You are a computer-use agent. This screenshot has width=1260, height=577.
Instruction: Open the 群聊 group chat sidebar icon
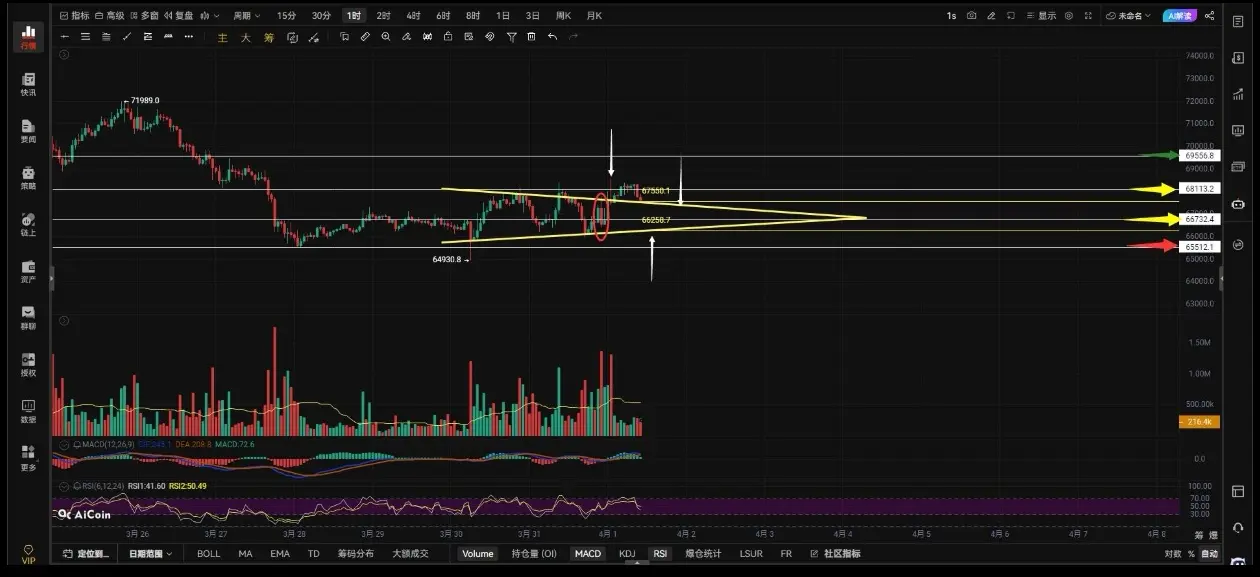point(28,318)
